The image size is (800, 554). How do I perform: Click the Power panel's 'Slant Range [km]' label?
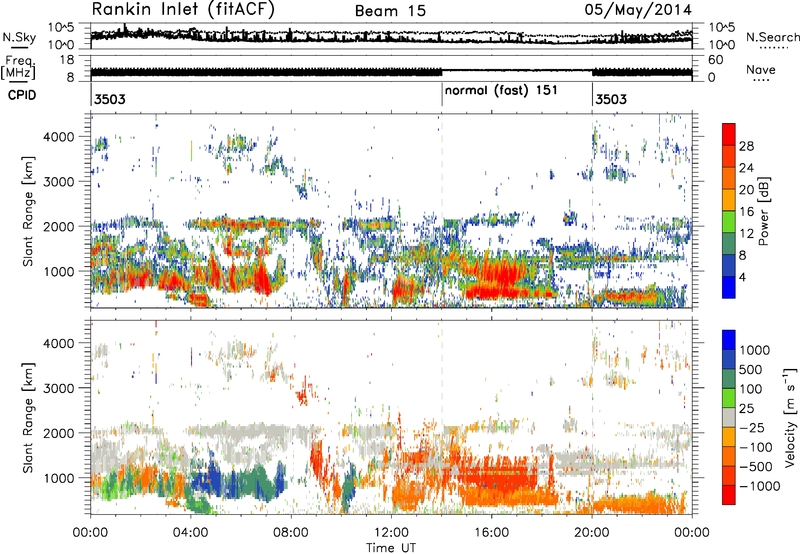click(28, 211)
